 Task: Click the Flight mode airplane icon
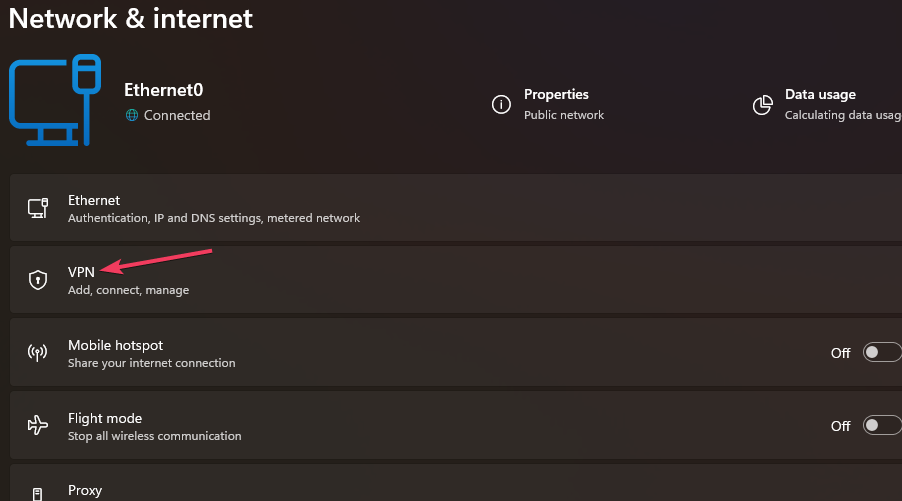pyautogui.click(x=38, y=426)
